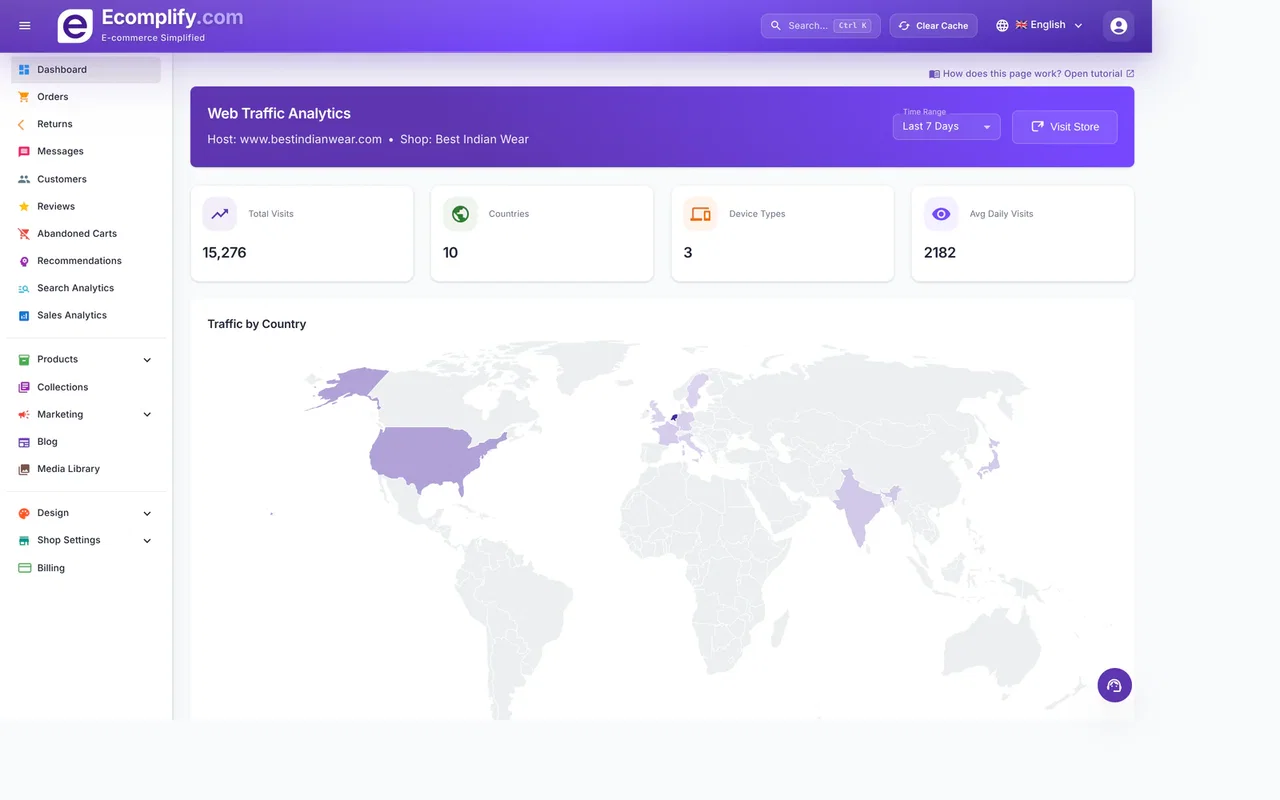Click the Sales Analytics chart icon
The height and width of the screenshot is (800, 1280).
point(24,316)
